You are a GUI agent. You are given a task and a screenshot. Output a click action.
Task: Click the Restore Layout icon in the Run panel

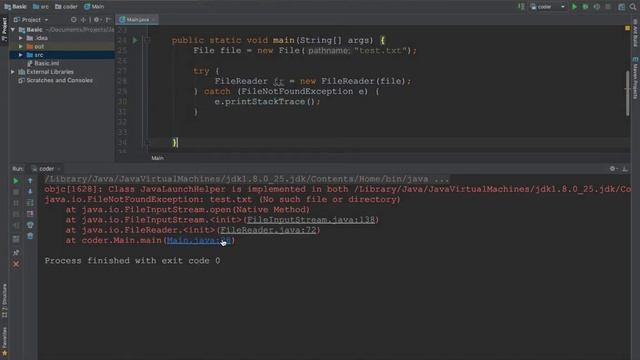tap(16, 239)
